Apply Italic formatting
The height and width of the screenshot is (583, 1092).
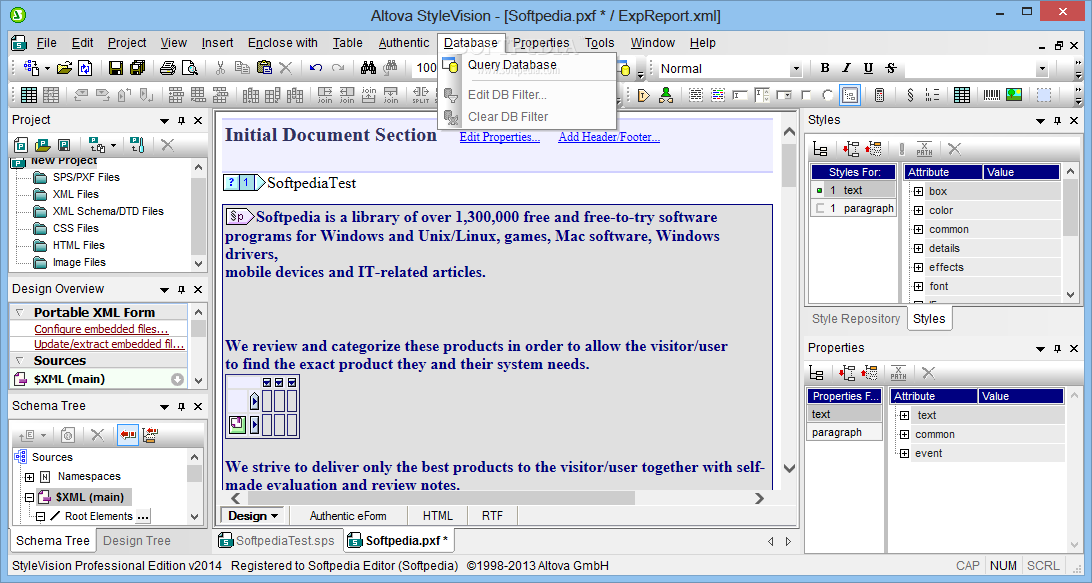pyautogui.click(x=847, y=68)
